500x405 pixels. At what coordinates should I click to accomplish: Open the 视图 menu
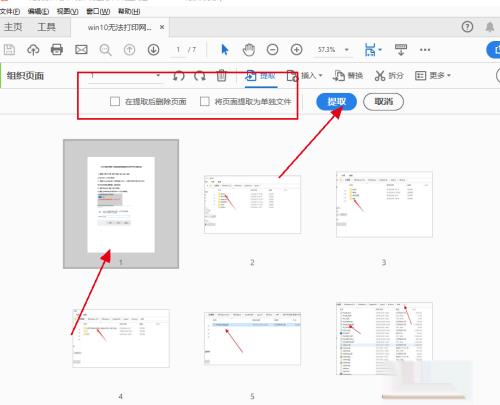click(x=67, y=12)
